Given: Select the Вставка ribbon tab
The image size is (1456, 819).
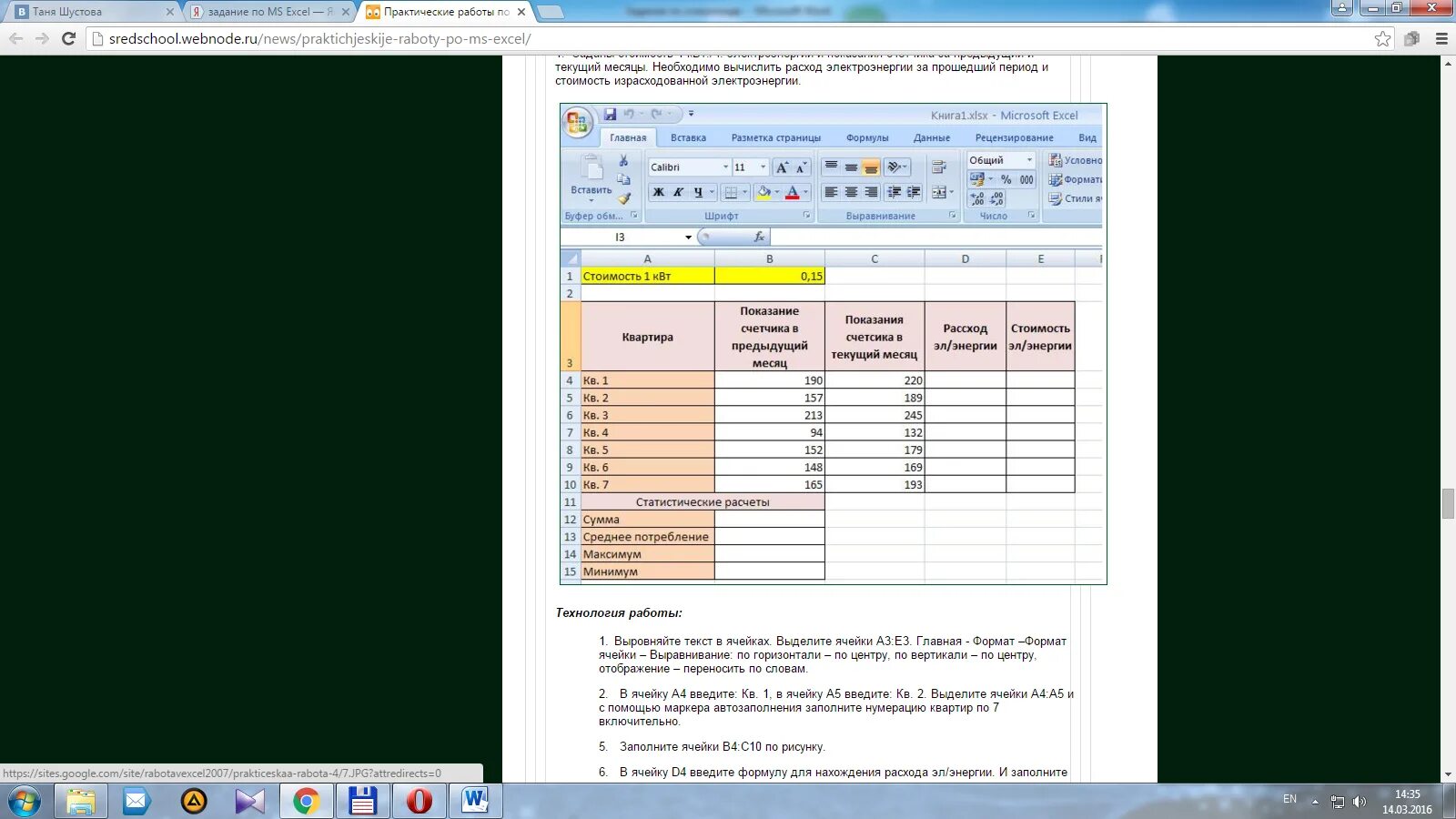Looking at the screenshot, I should (x=688, y=138).
